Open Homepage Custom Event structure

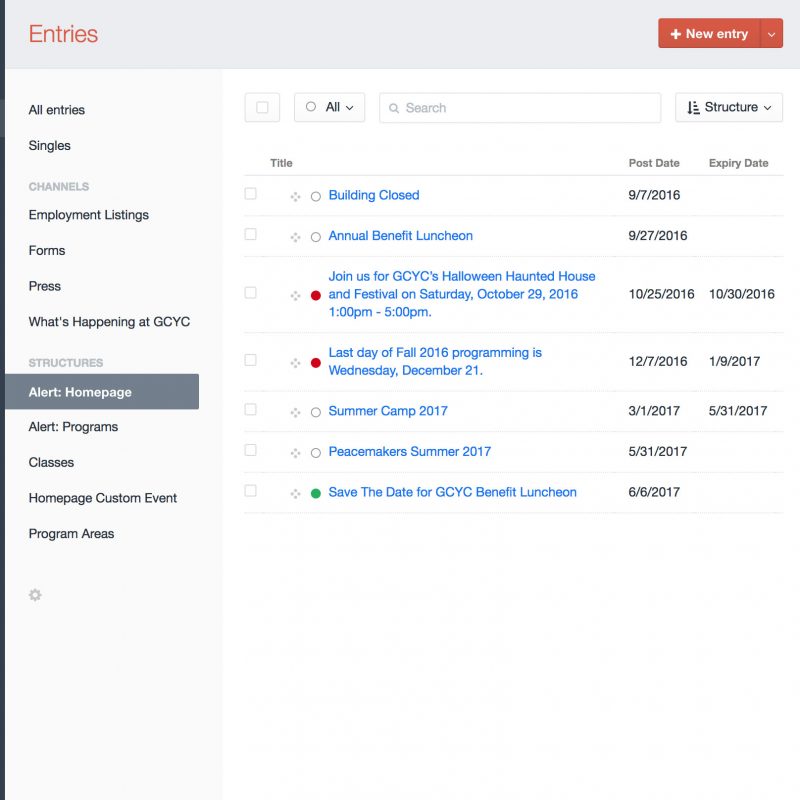click(103, 498)
